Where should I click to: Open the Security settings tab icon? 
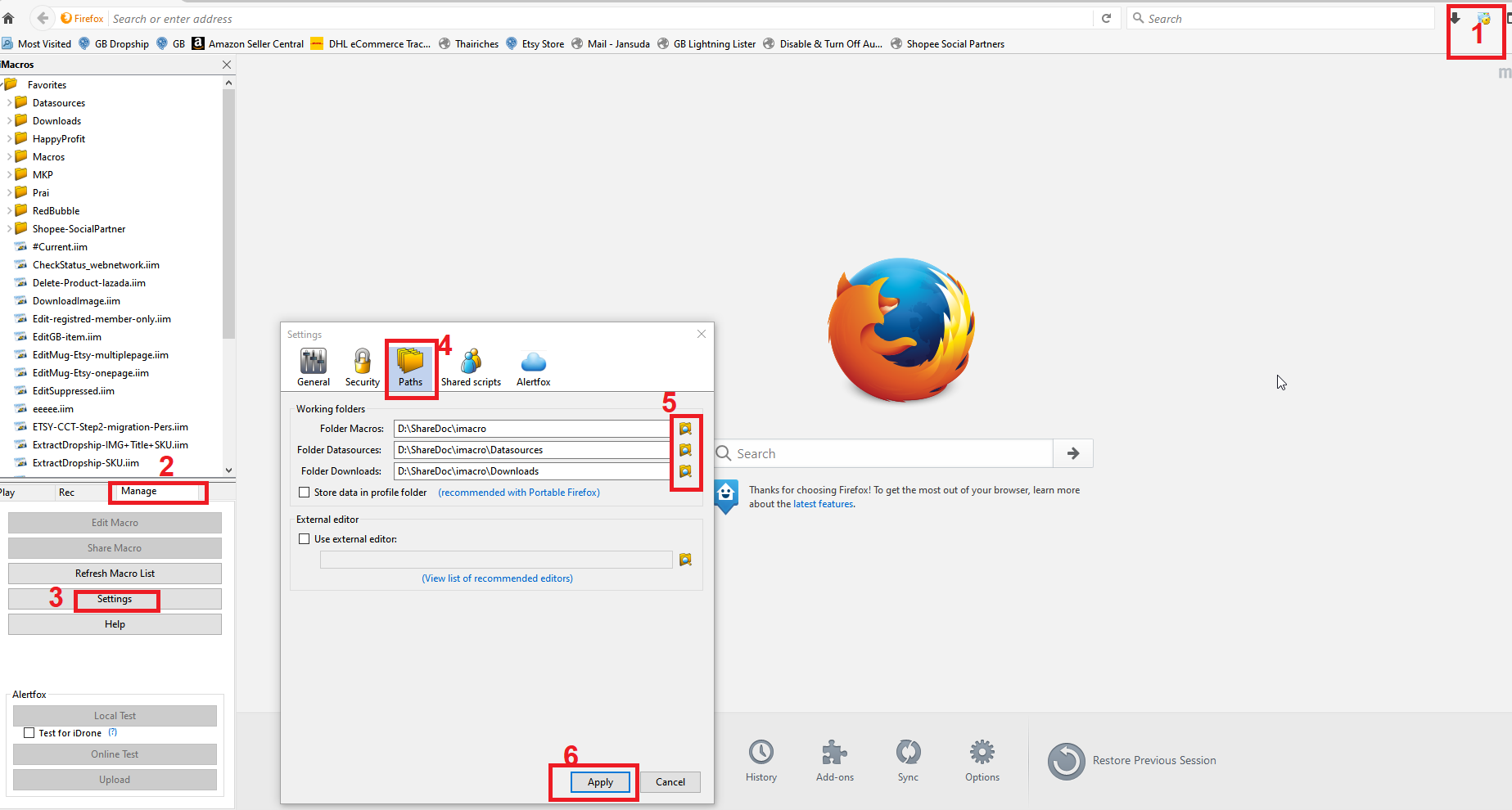coord(362,367)
